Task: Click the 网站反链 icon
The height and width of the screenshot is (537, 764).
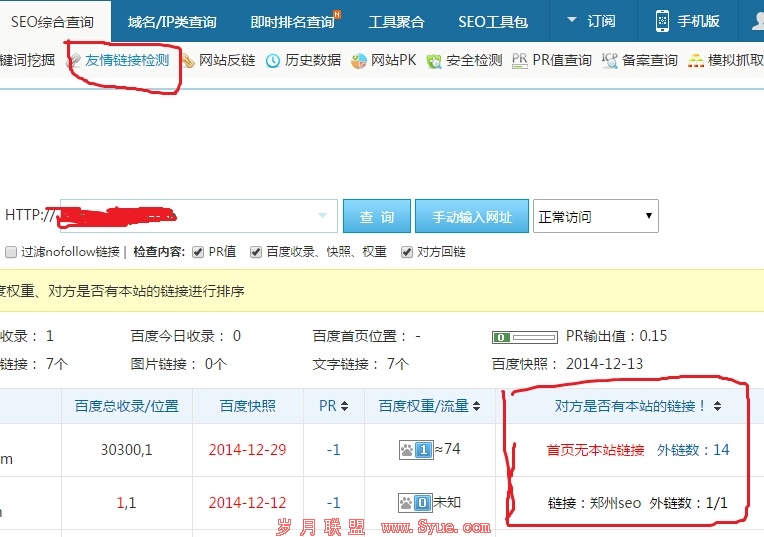Action: click(x=188, y=60)
